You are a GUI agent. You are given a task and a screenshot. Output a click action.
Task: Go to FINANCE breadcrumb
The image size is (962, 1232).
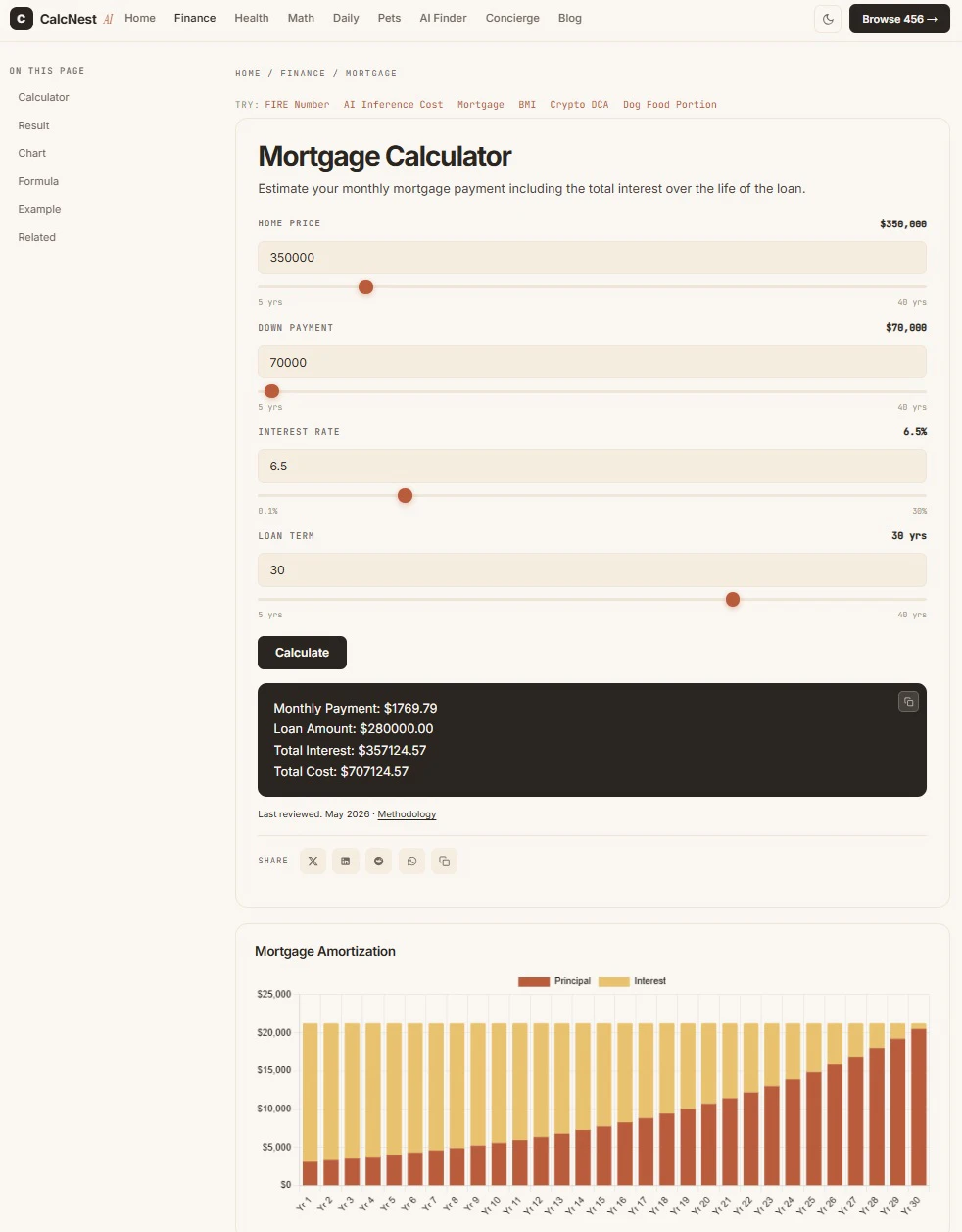303,74
